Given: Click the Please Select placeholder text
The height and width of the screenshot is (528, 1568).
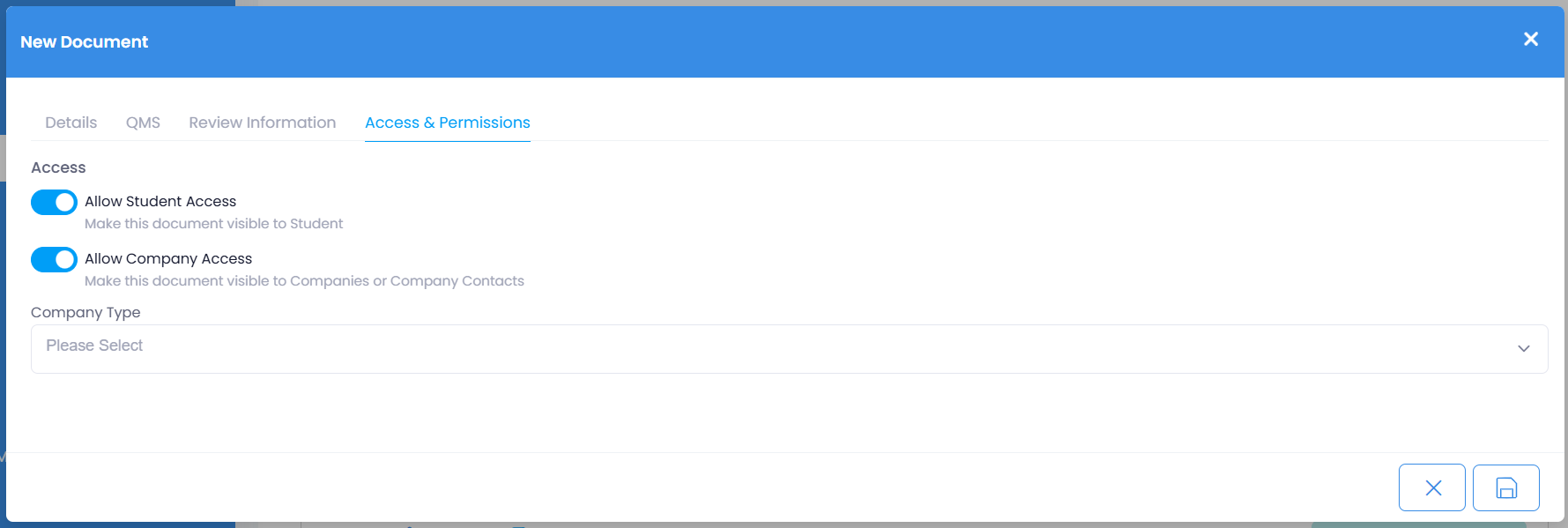Looking at the screenshot, I should pyautogui.click(x=94, y=346).
